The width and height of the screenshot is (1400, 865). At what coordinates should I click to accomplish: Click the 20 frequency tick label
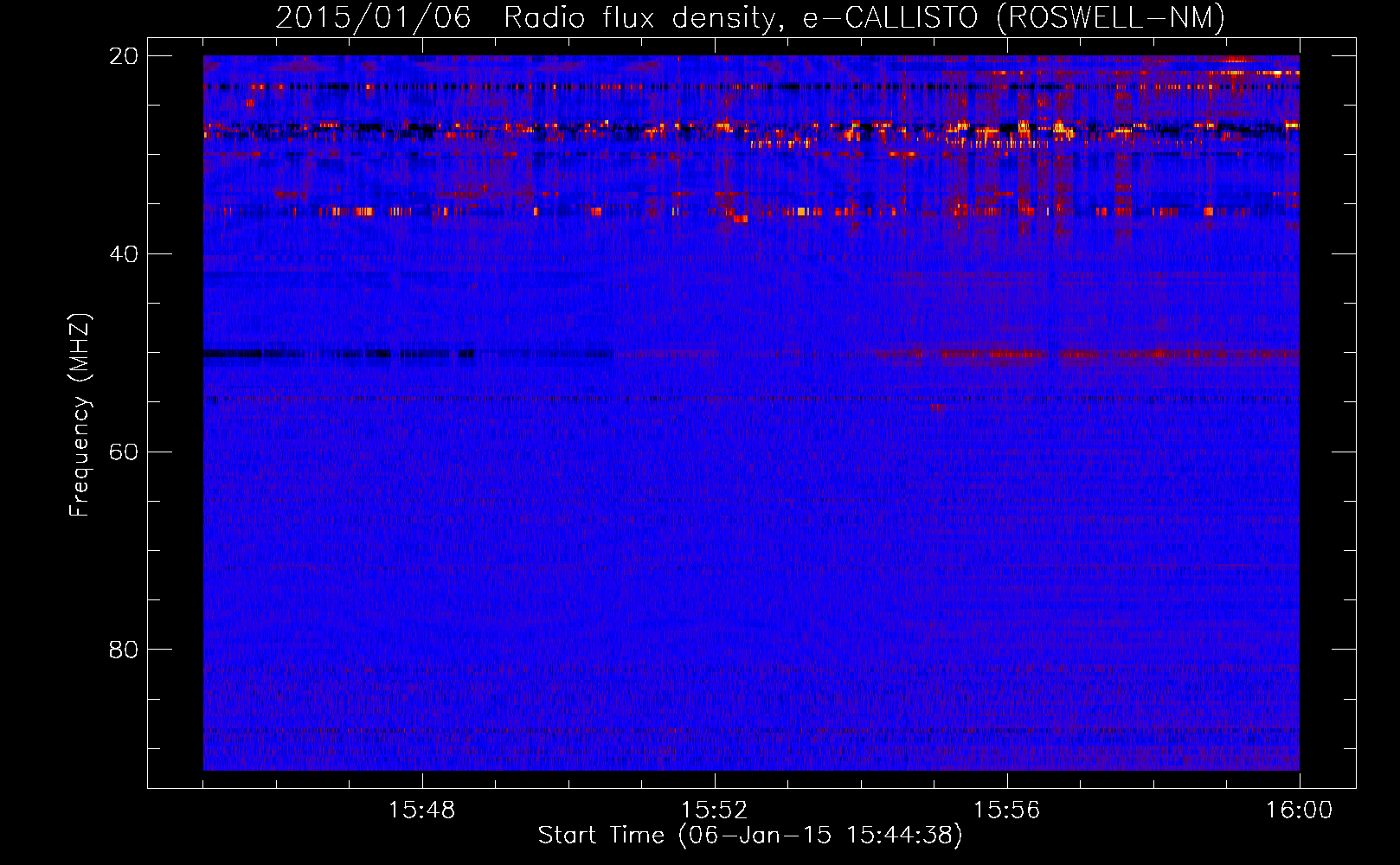pos(123,56)
